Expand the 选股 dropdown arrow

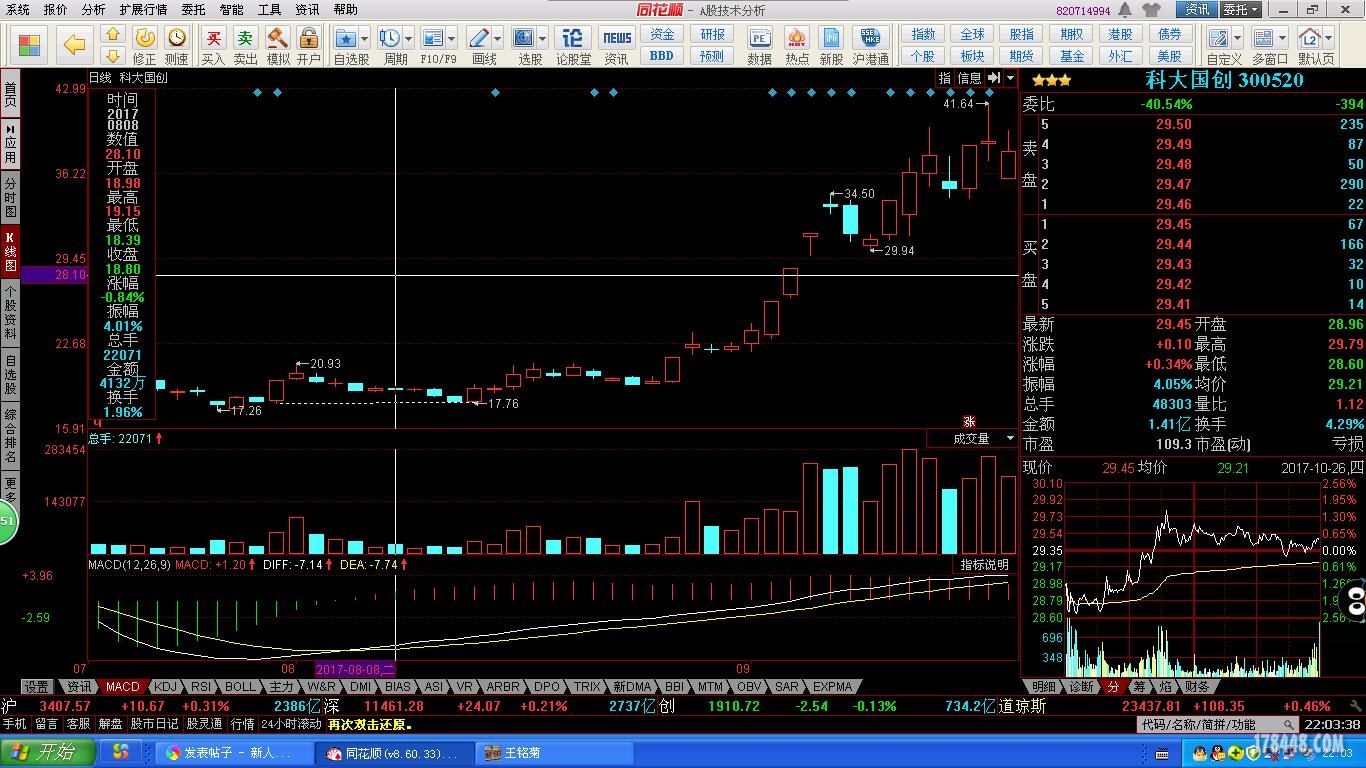(x=543, y=39)
